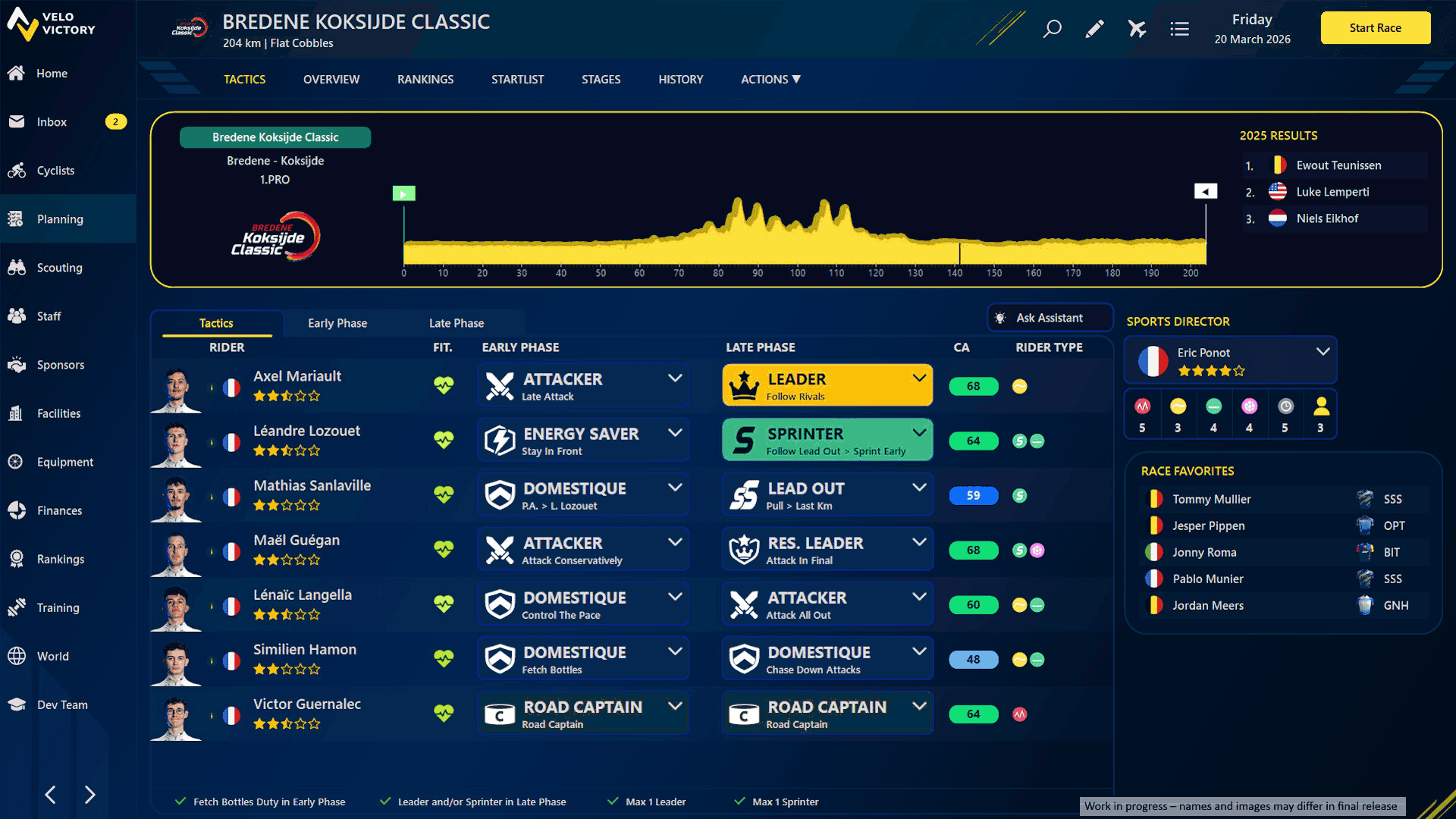The height and width of the screenshot is (819, 1456).
Task: Click the search magnifier icon in header
Action: pos(1052,29)
